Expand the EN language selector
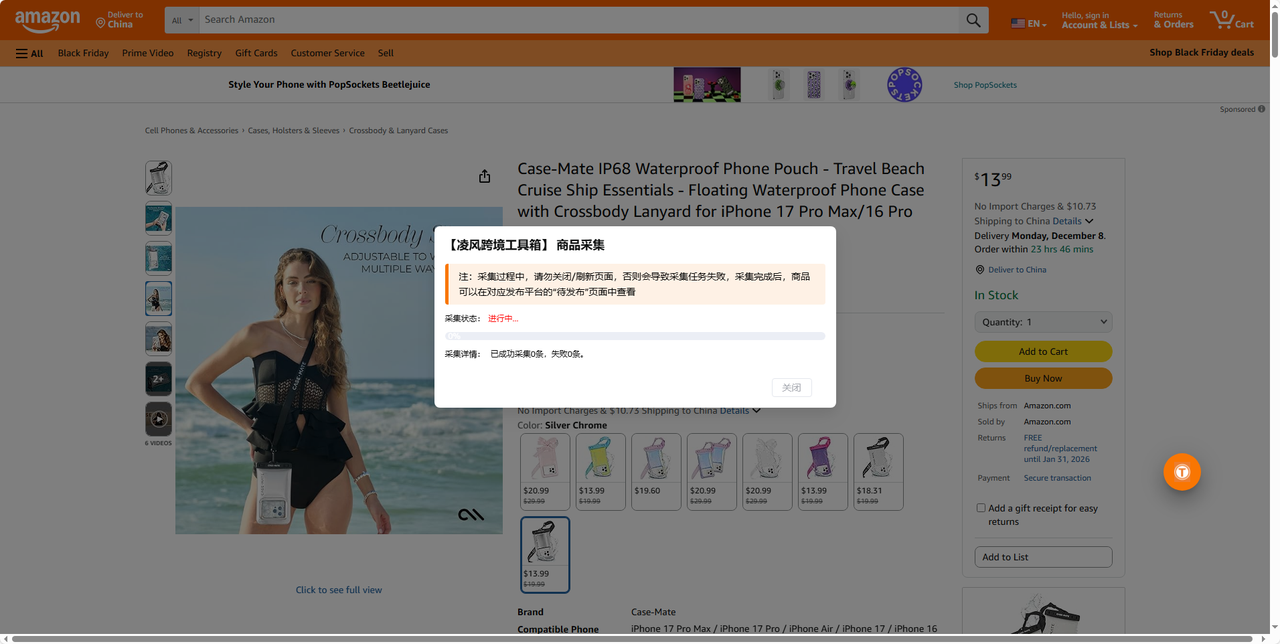 tap(1029, 23)
